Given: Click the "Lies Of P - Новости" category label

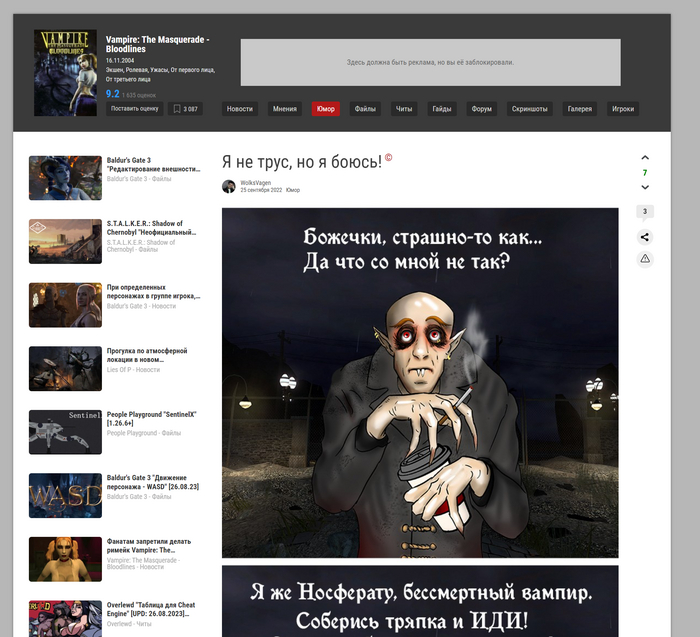Looking at the screenshot, I should (x=133, y=370).
